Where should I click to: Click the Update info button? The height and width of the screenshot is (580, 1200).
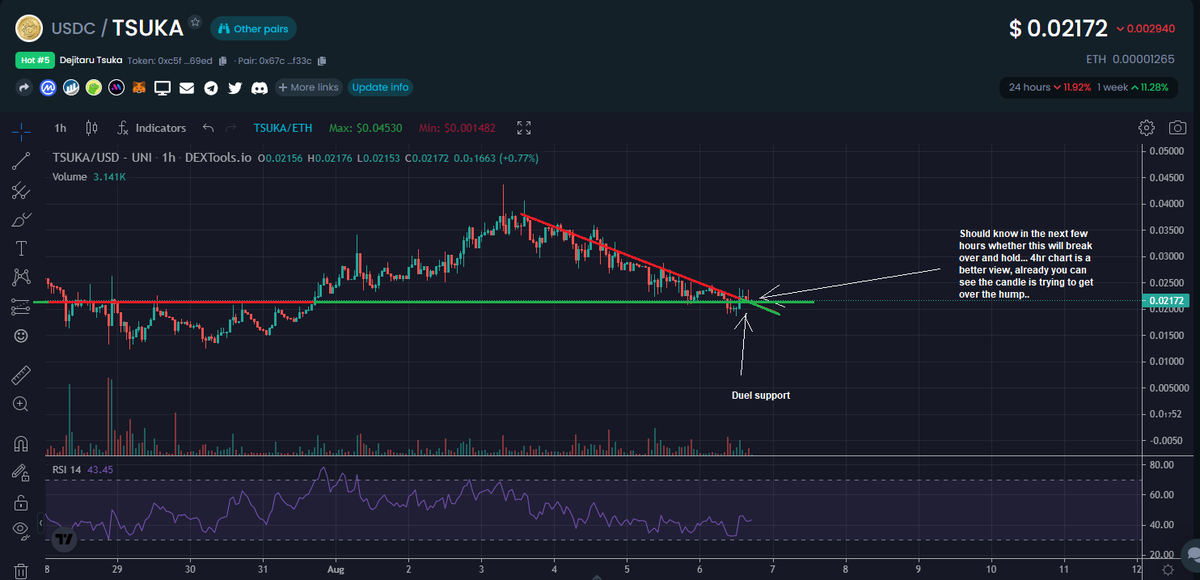coord(380,88)
